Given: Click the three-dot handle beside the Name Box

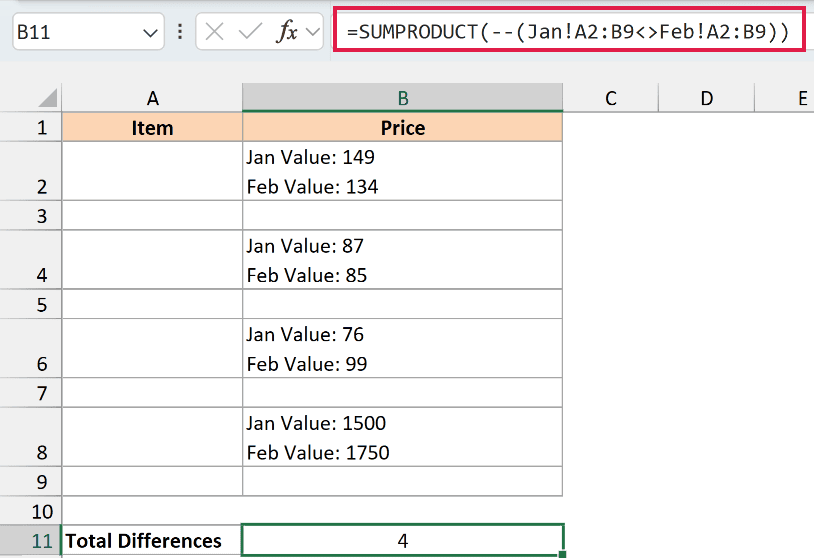Looking at the screenshot, I should coord(180,32).
